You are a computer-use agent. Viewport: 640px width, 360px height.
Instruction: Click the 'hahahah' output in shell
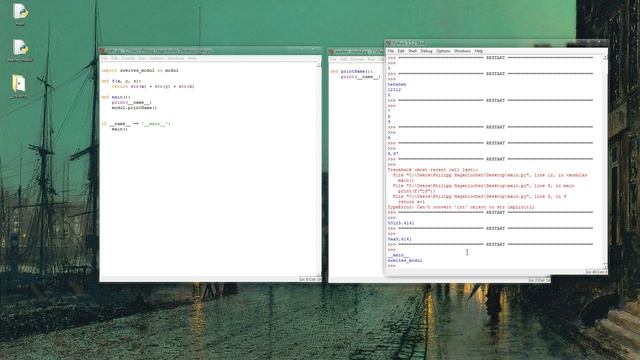(x=397, y=84)
